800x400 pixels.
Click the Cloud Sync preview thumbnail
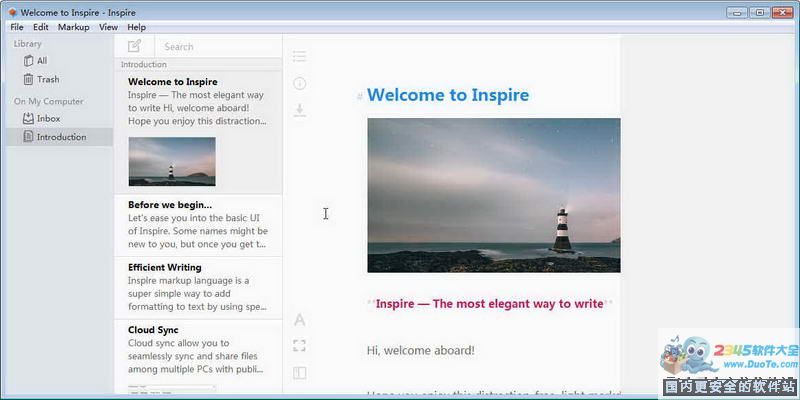[172, 389]
